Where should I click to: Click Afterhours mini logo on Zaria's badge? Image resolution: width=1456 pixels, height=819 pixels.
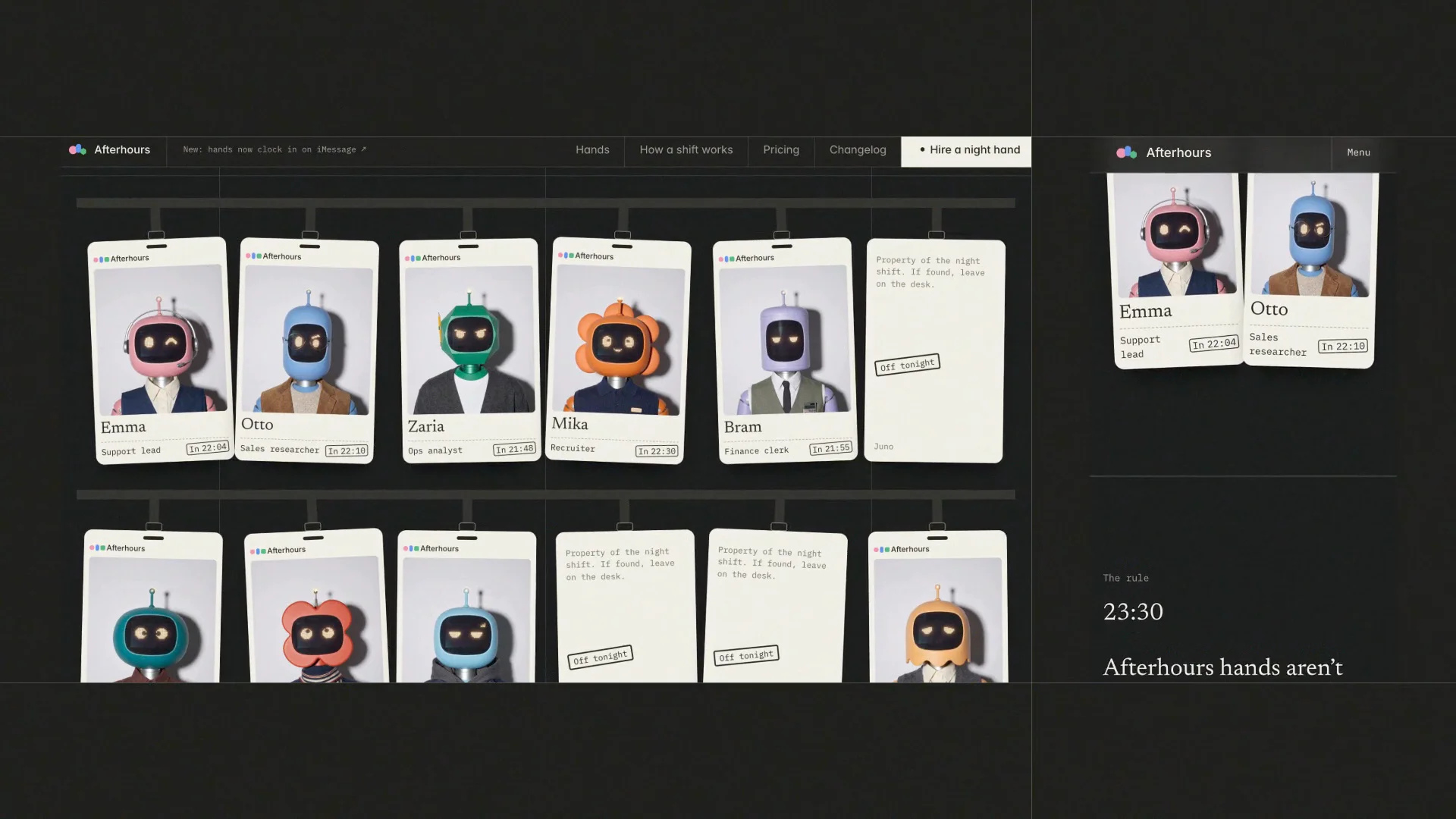click(x=433, y=258)
